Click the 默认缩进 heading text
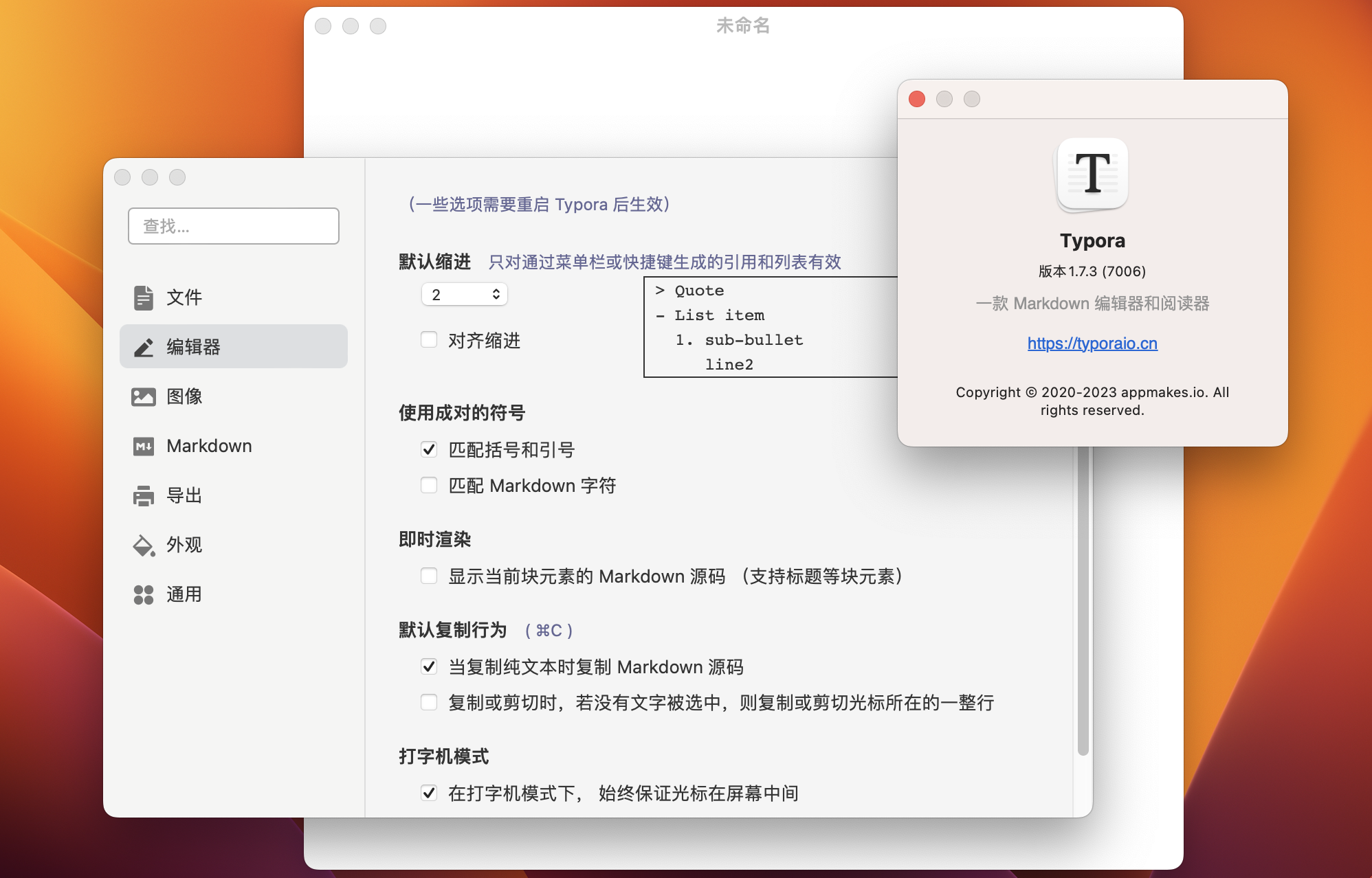This screenshot has height=878, width=1372. (x=434, y=262)
